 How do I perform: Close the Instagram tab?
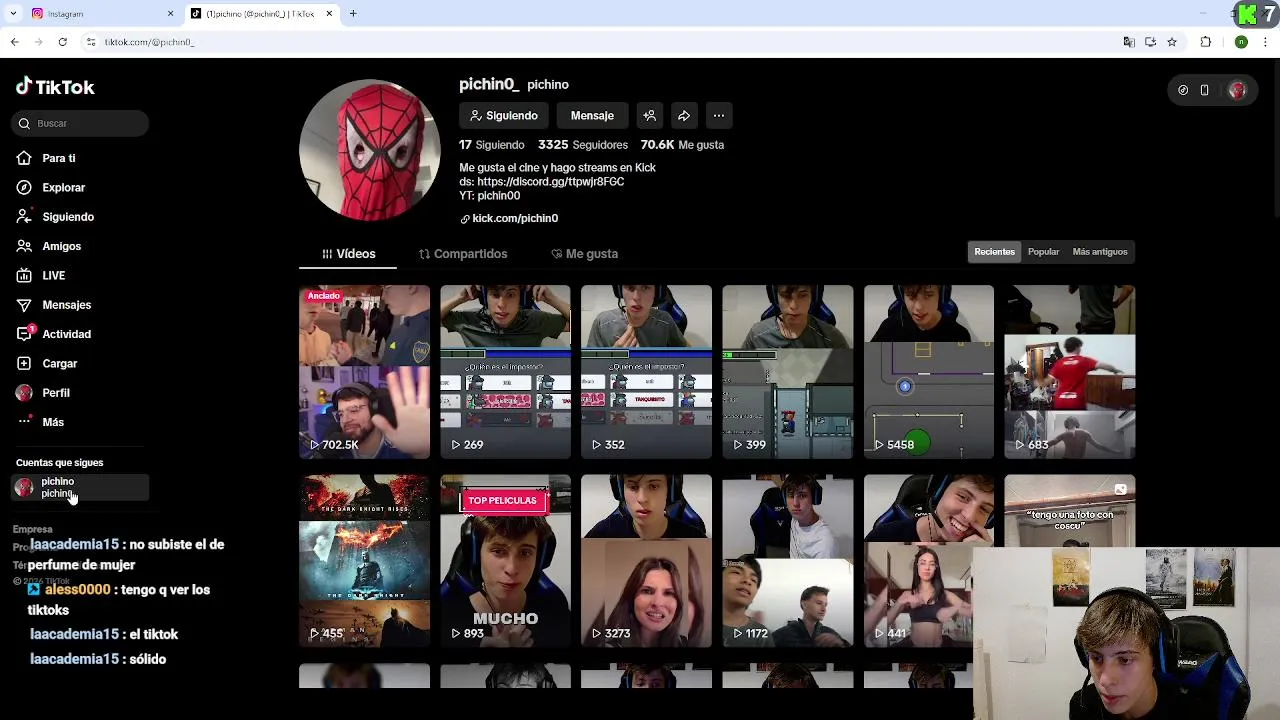[170, 14]
